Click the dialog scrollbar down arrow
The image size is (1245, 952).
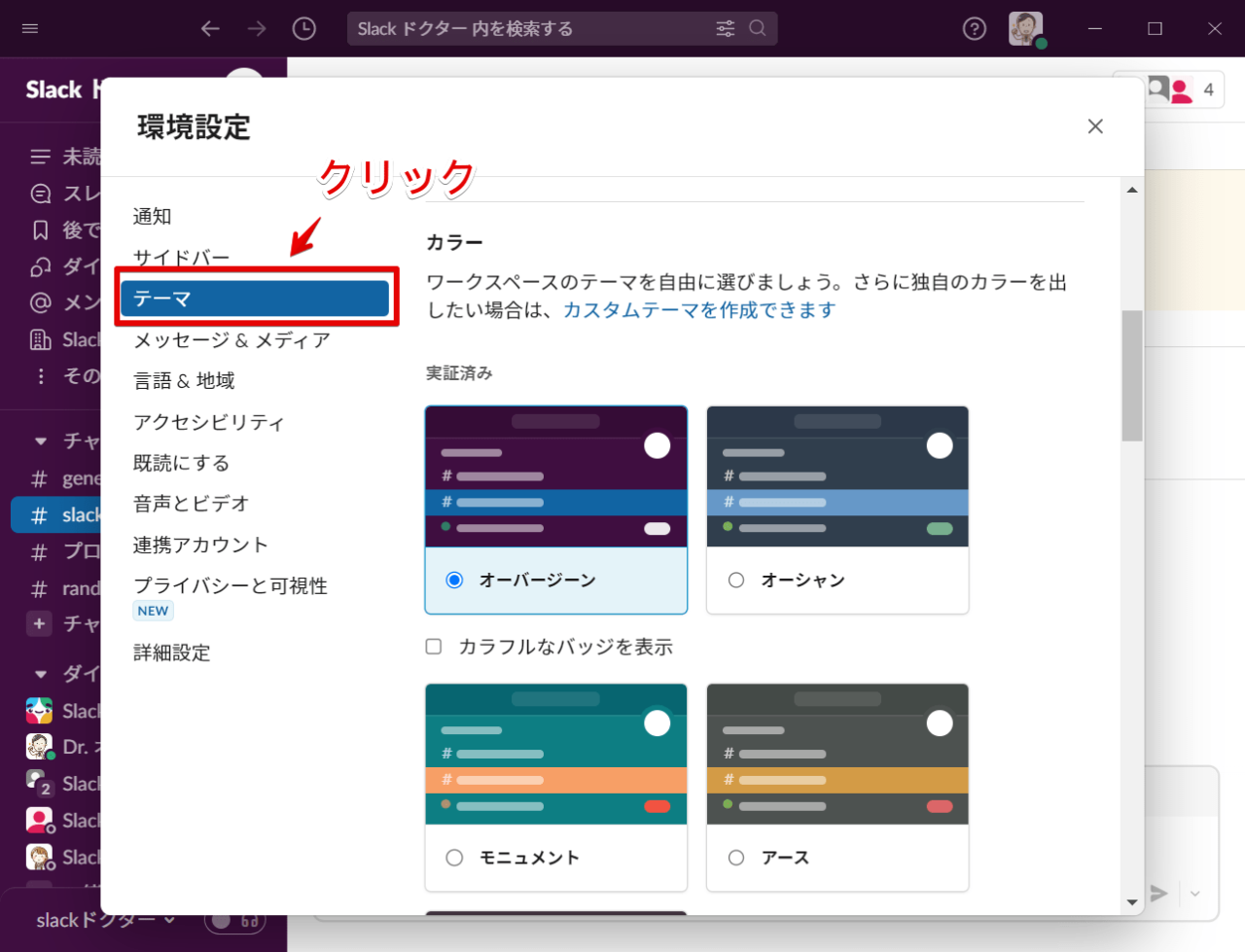[1132, 902]
